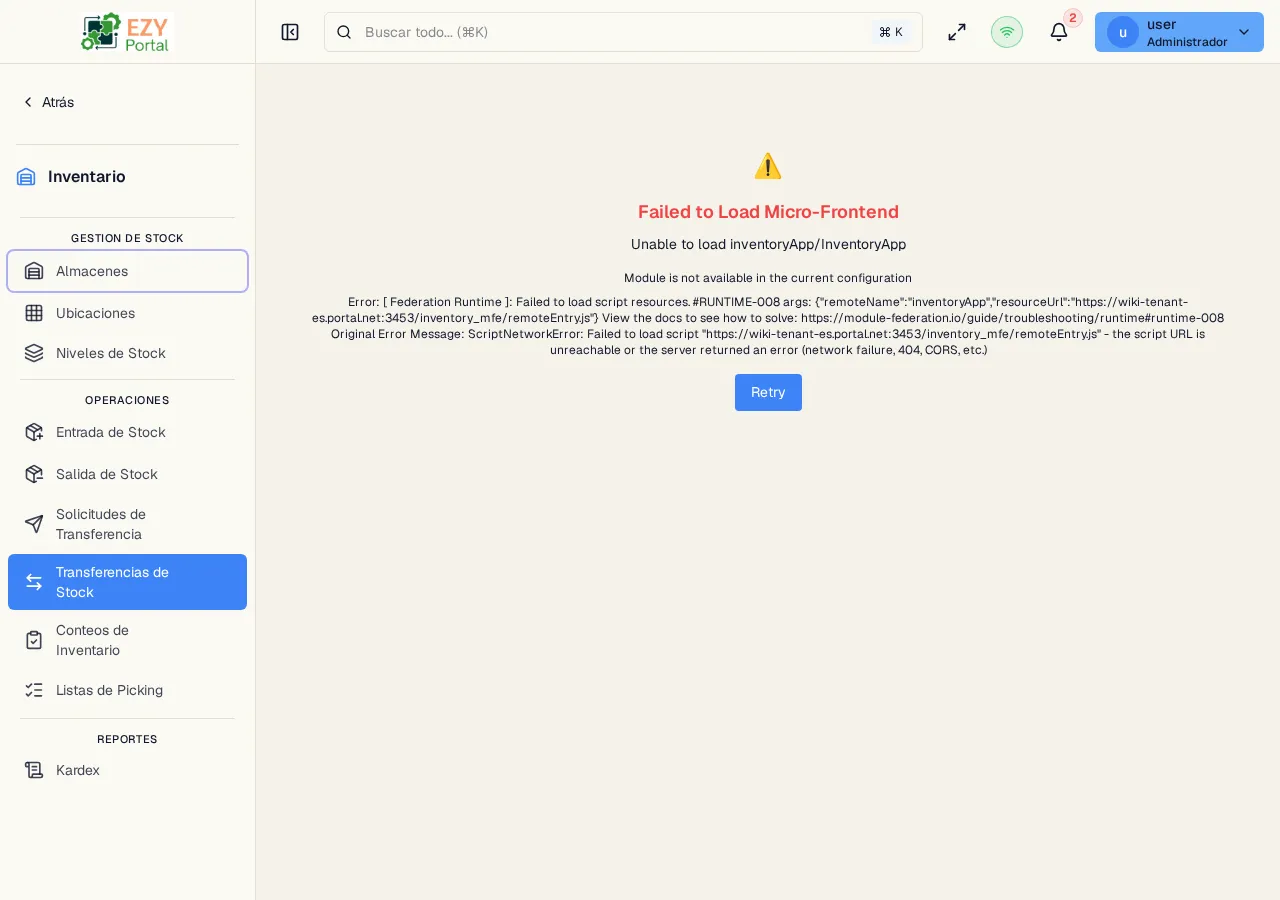1280x900 pixels.
Task: Click 'Module is not available' message
Action: click(x=768, y=278)
